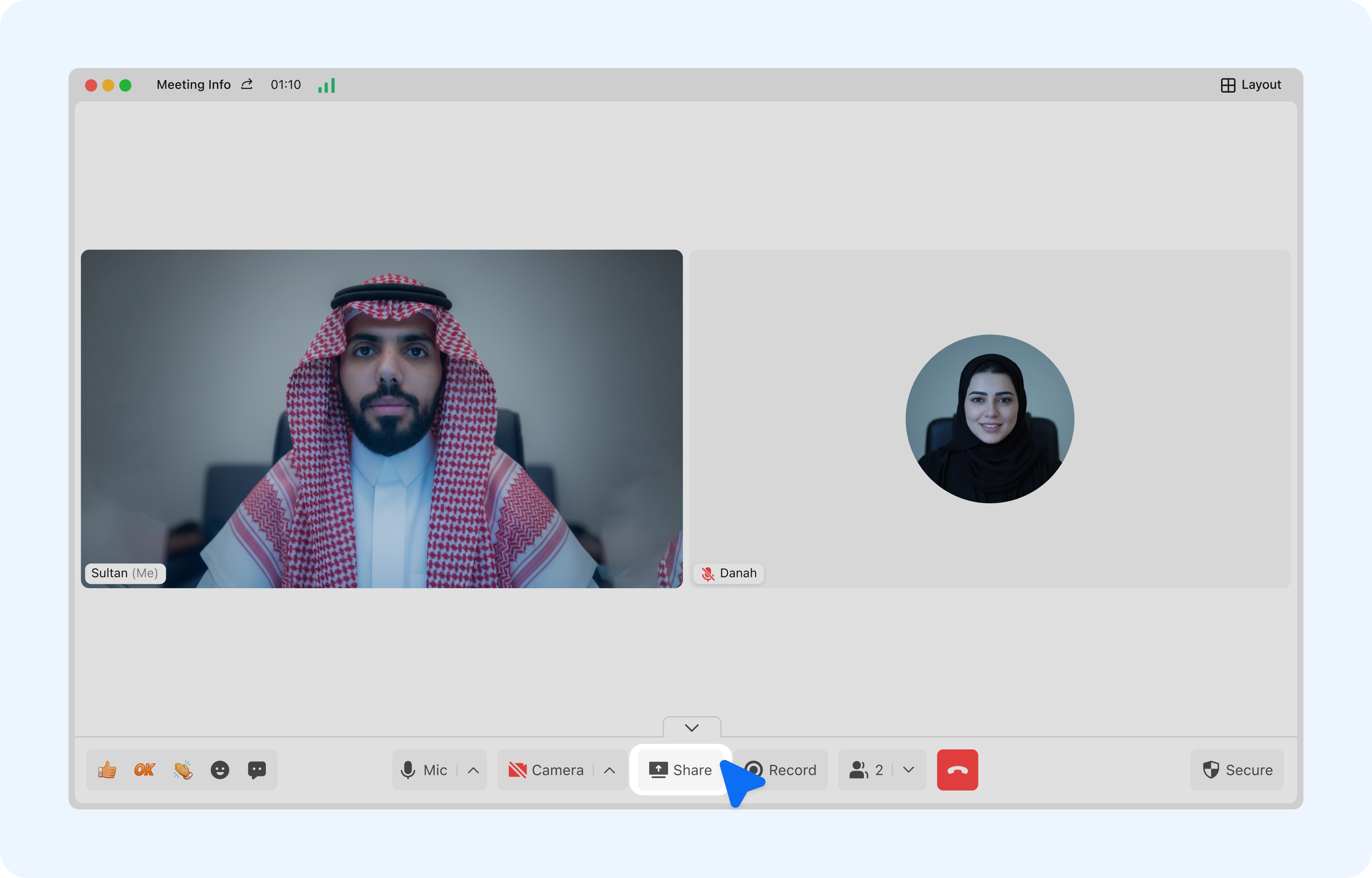Send the OK reaction

click(x=144, y=770)
